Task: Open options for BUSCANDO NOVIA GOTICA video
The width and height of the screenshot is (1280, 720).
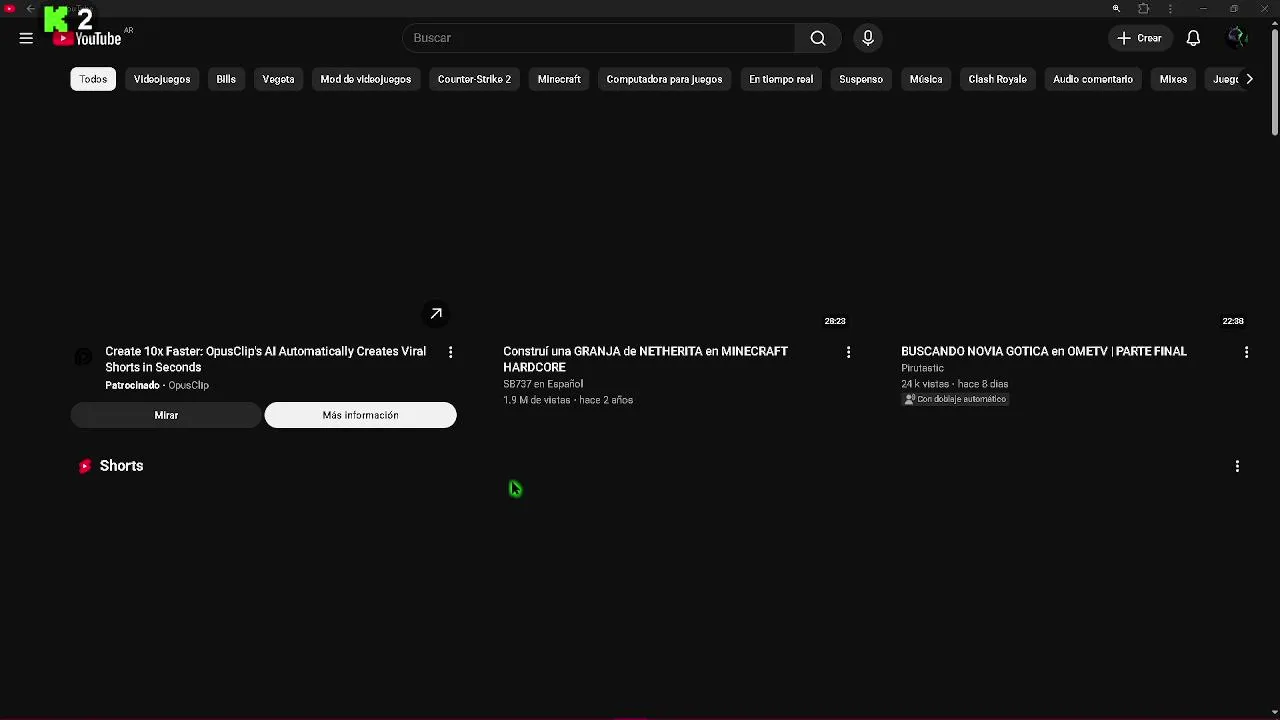Action: pyautogui.click(x=1246, y=352)
